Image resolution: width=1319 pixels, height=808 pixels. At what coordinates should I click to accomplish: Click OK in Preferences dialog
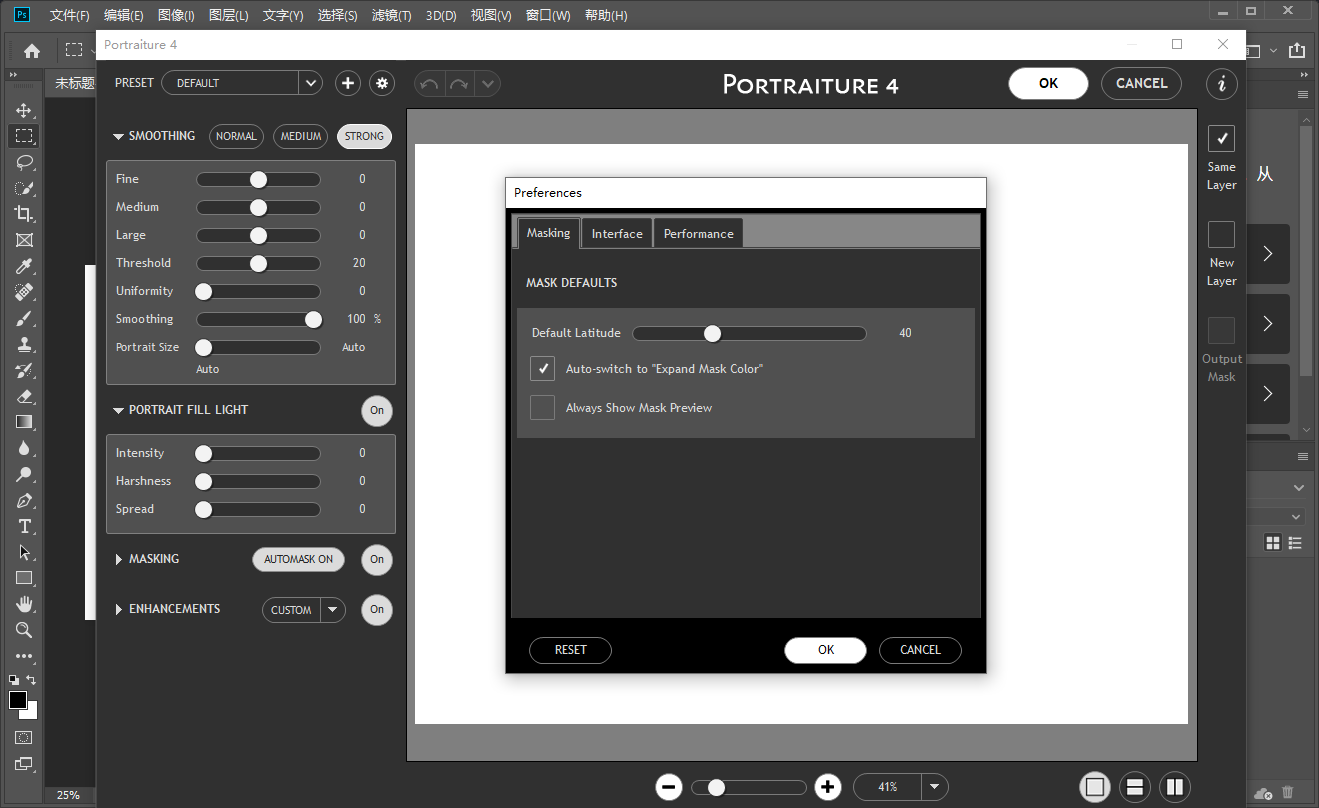825,650
